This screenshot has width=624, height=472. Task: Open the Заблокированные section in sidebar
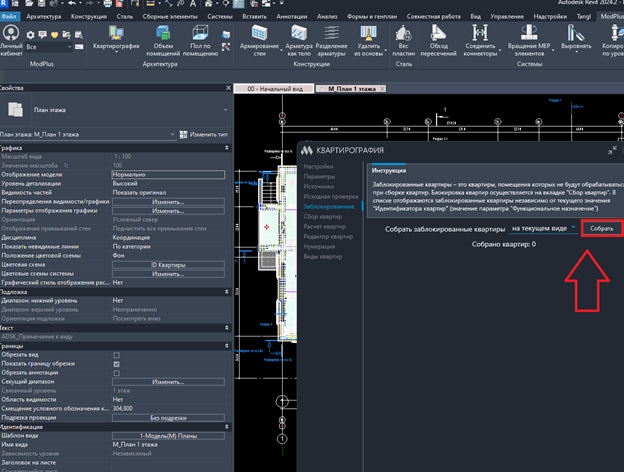point(329,207)
